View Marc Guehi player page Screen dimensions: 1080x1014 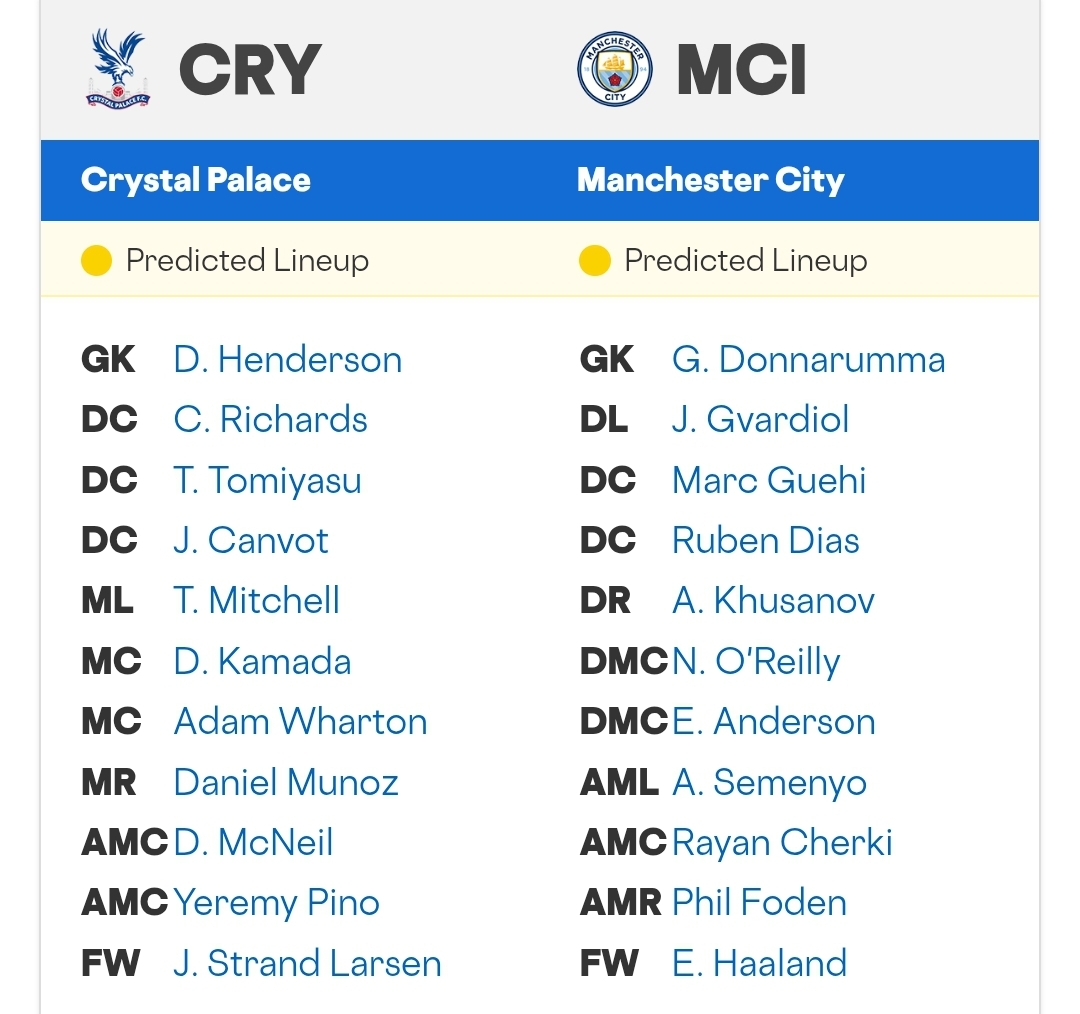coord(769,480)
